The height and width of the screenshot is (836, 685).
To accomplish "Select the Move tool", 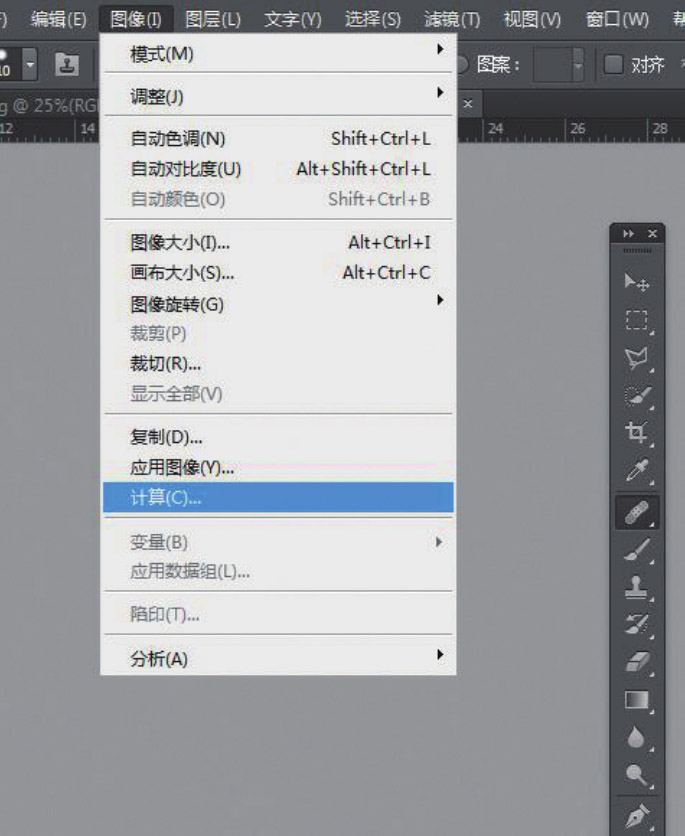I will [x=636, y=284].
